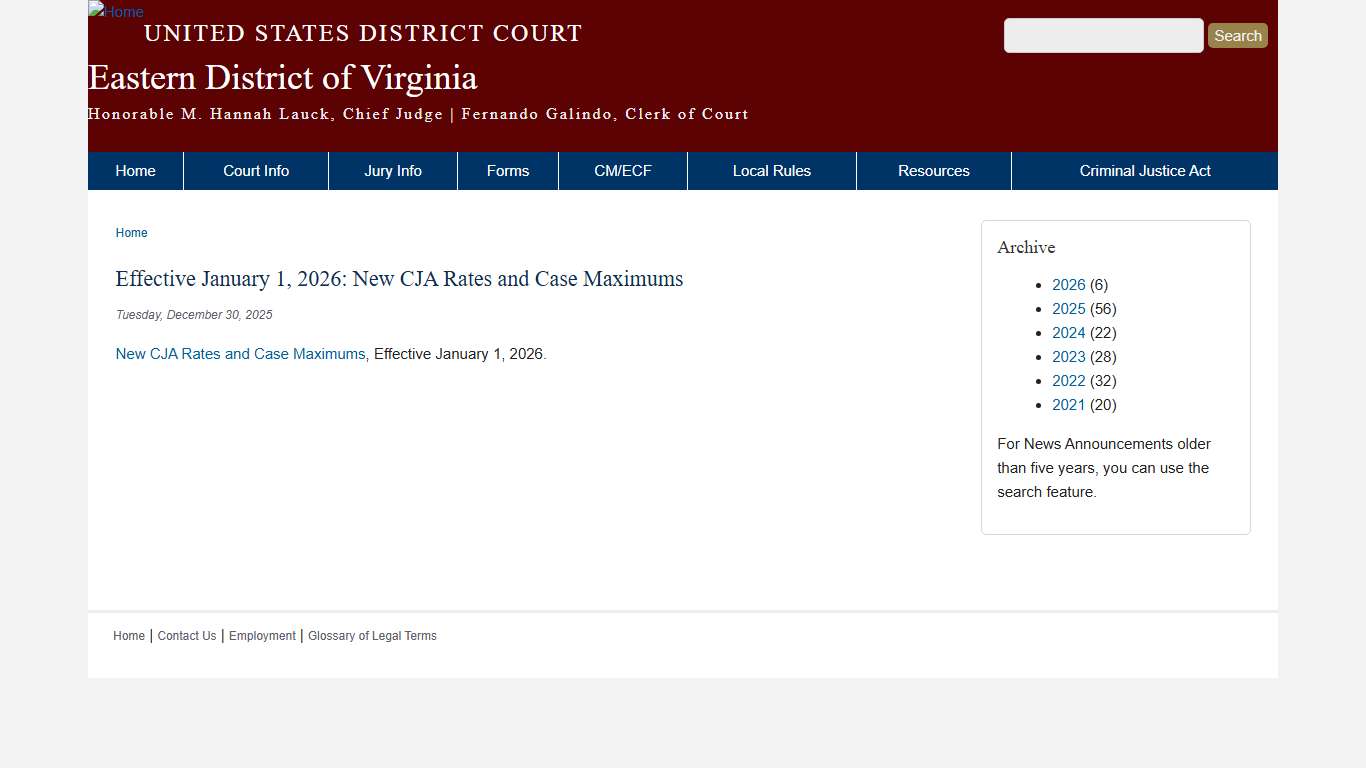Image resolution: width=1366 pixels, height=768 pixels.
Task: Select the Forms navigation tab
Action: coord(507,170)
